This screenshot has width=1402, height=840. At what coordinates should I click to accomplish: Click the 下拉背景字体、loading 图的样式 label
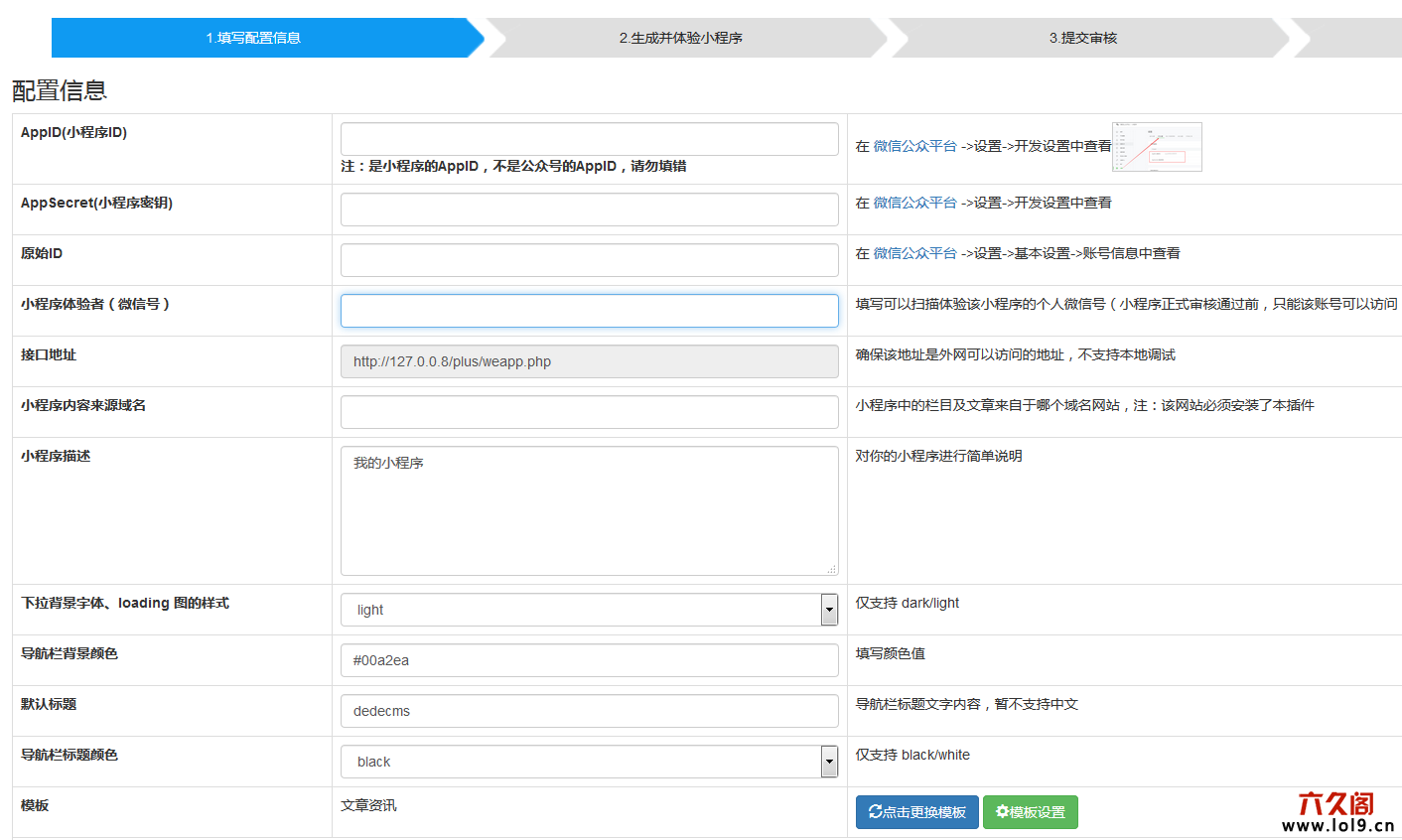coord(125,603)
